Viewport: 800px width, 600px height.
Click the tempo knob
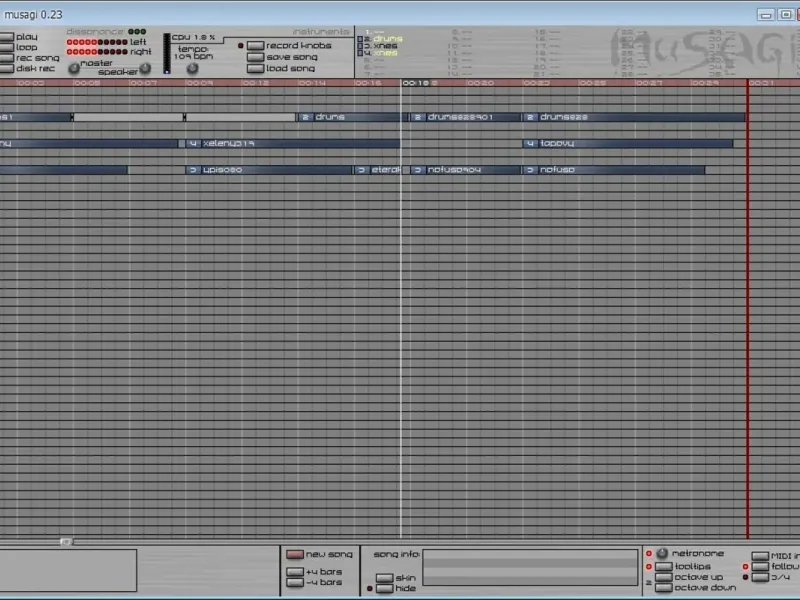pyautogui.click(x=192, y=68)
